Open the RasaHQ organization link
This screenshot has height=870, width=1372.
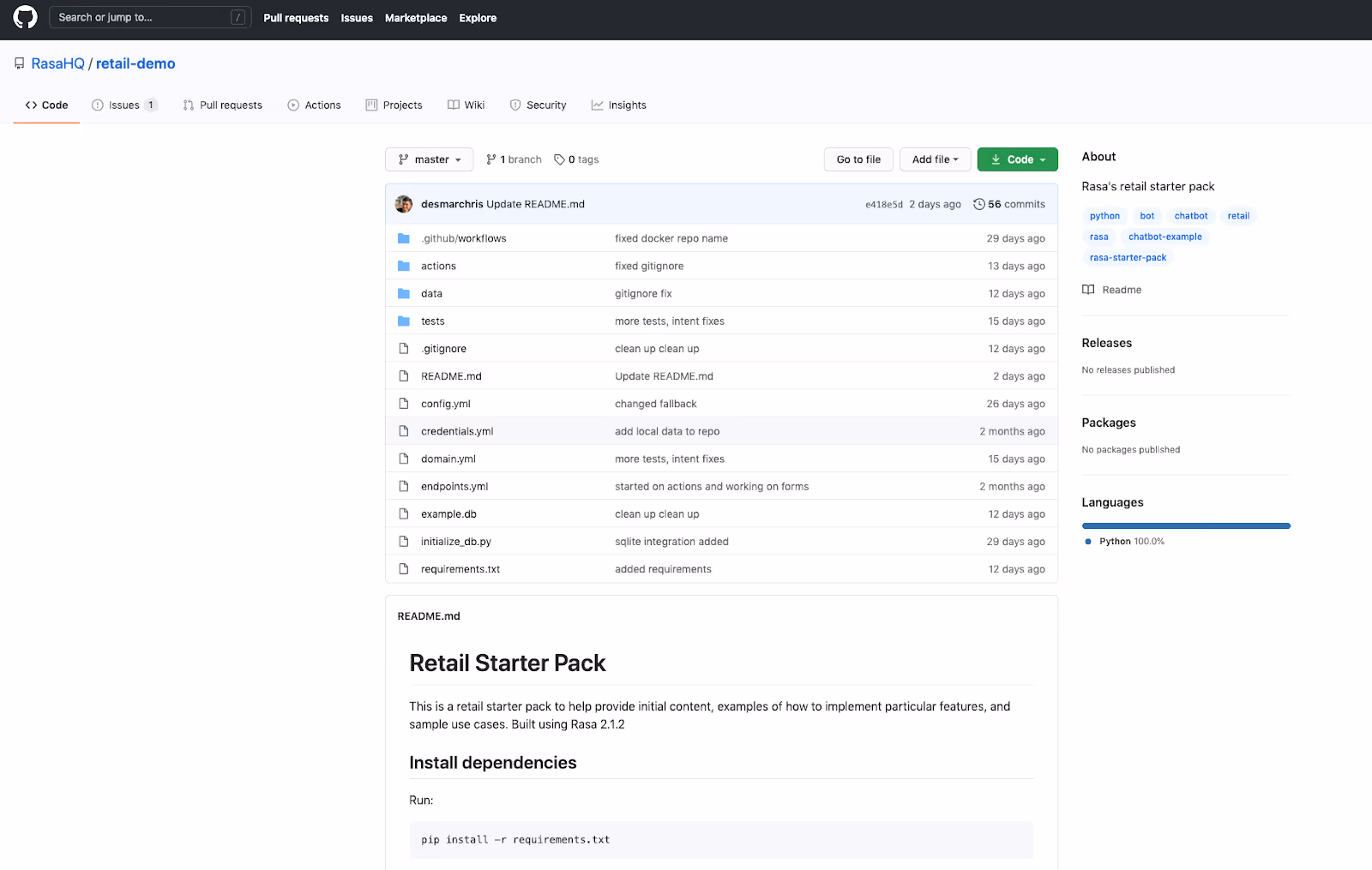[58, 63]
